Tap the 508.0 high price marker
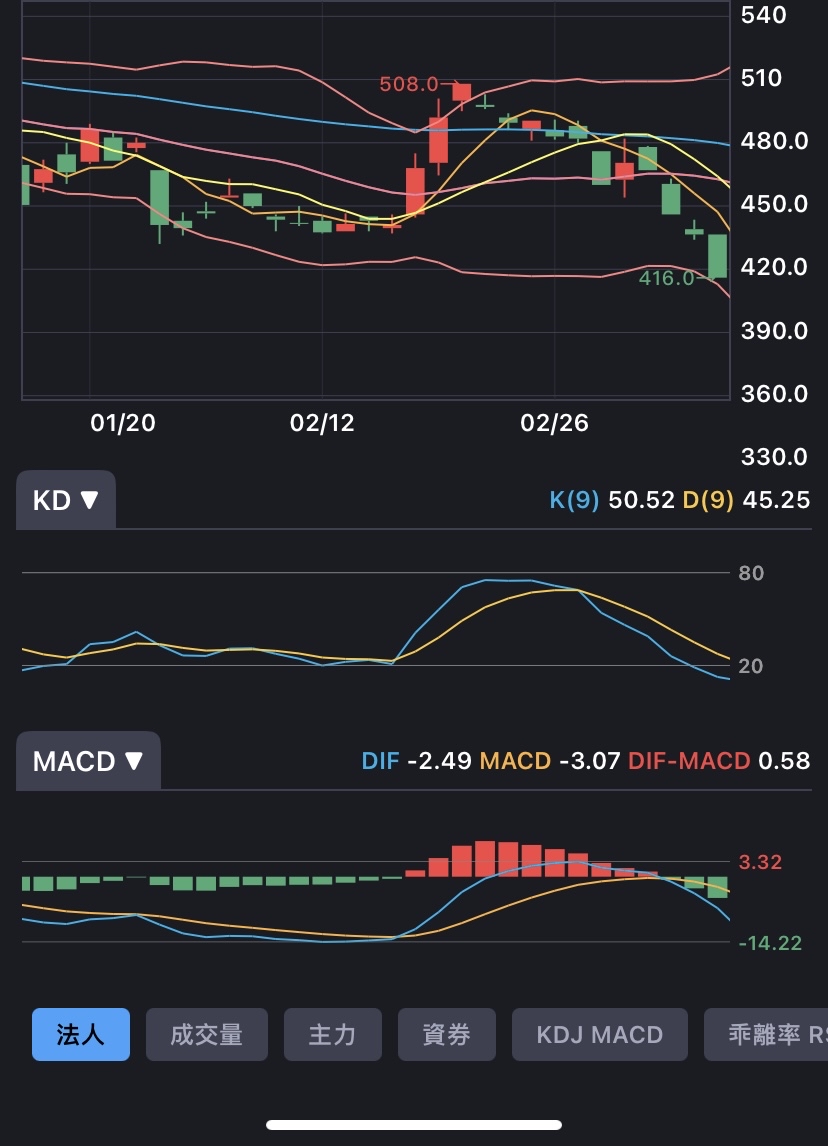The image size is (828, 1146). click(410, 84)
